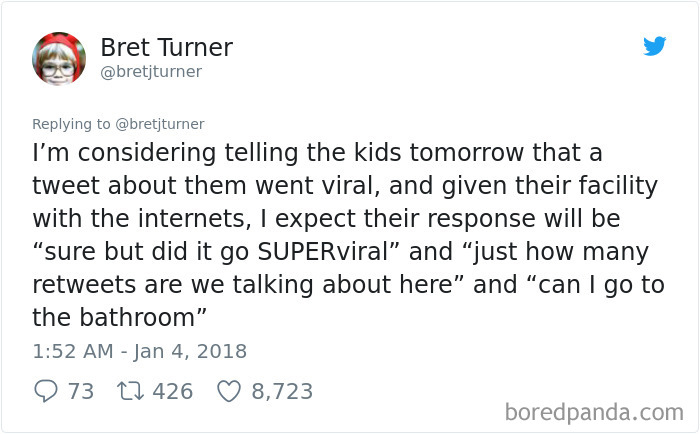Click the retweet count 426
700x434 pixels.
(173, 391)
